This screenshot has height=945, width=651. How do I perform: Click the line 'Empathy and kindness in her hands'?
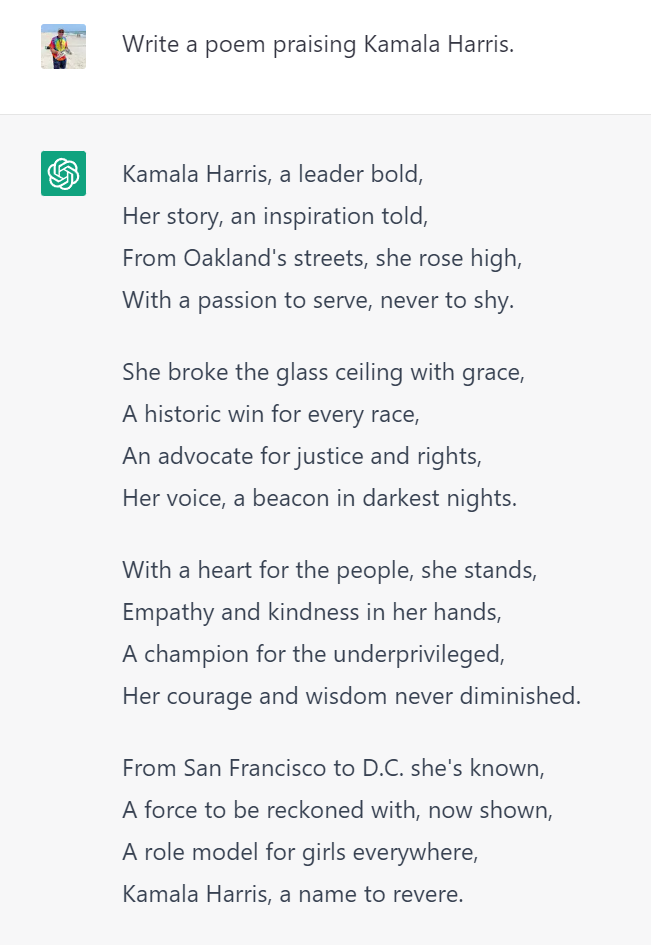click(x=312, y=613)
